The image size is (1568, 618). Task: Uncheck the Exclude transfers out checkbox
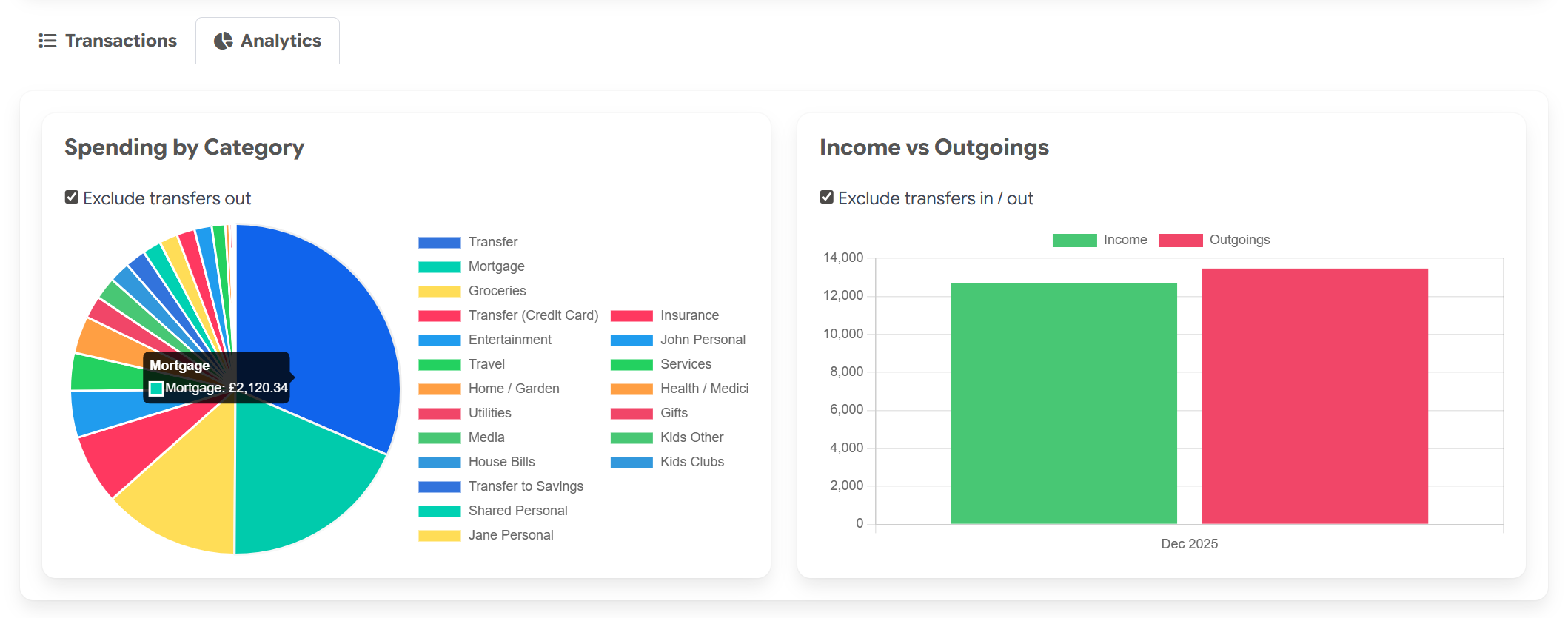pyautogui.click(x=70, y=196)
